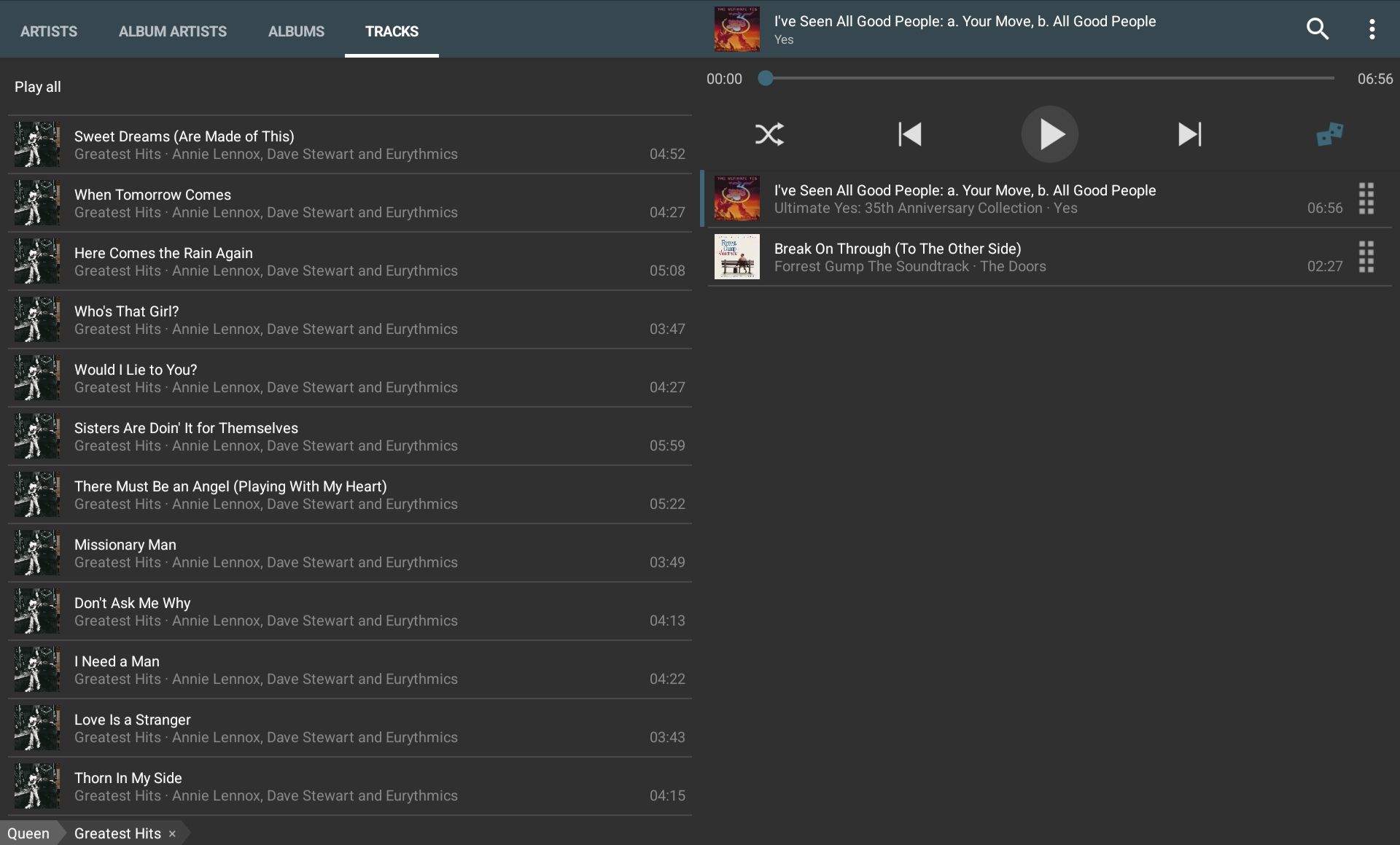
Task: Click the Queen breadcrumb chip
Action: pyautogui.click(x=28, y=833)
